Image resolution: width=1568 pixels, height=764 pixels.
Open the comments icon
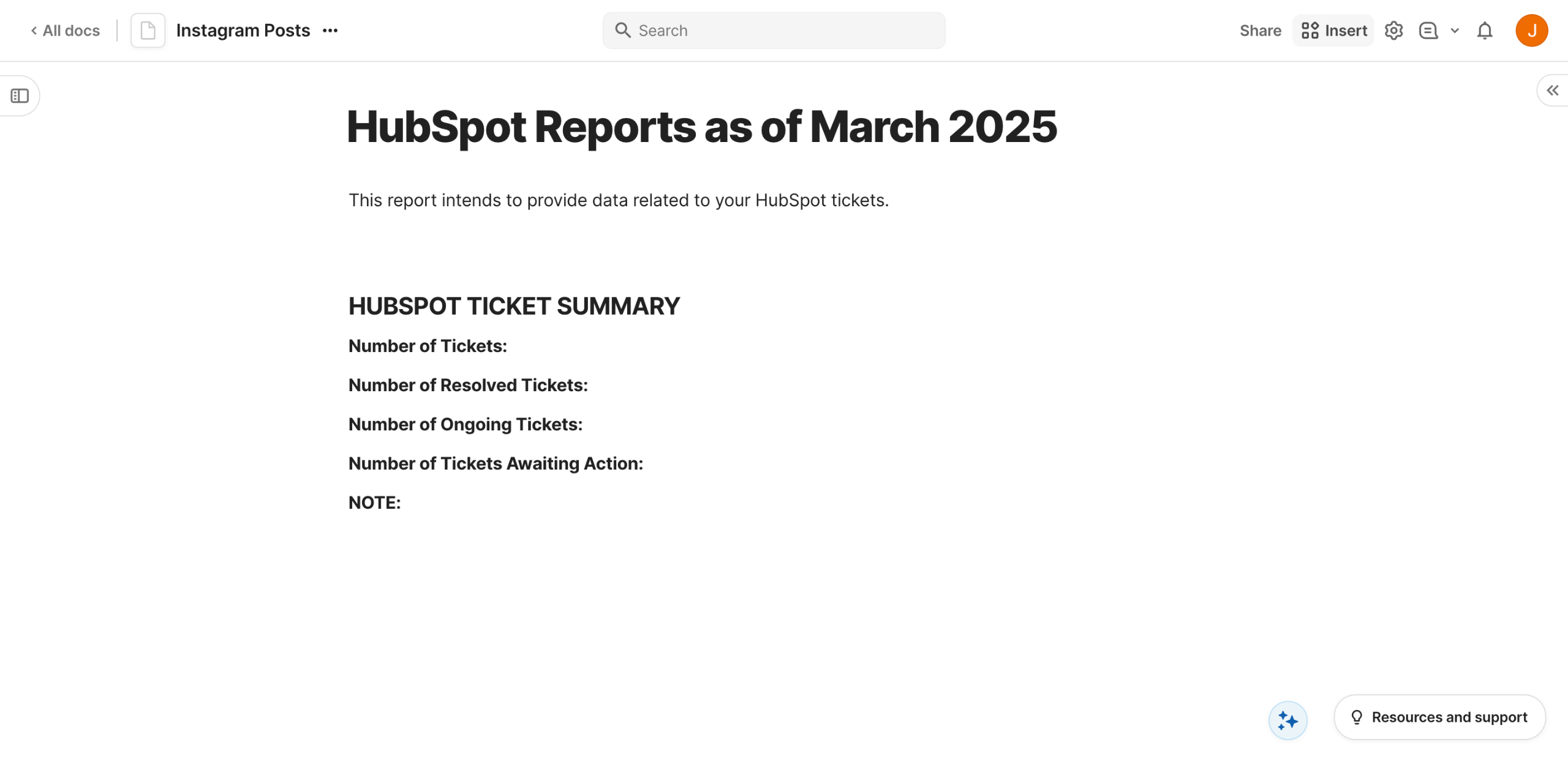[1428, 31]
